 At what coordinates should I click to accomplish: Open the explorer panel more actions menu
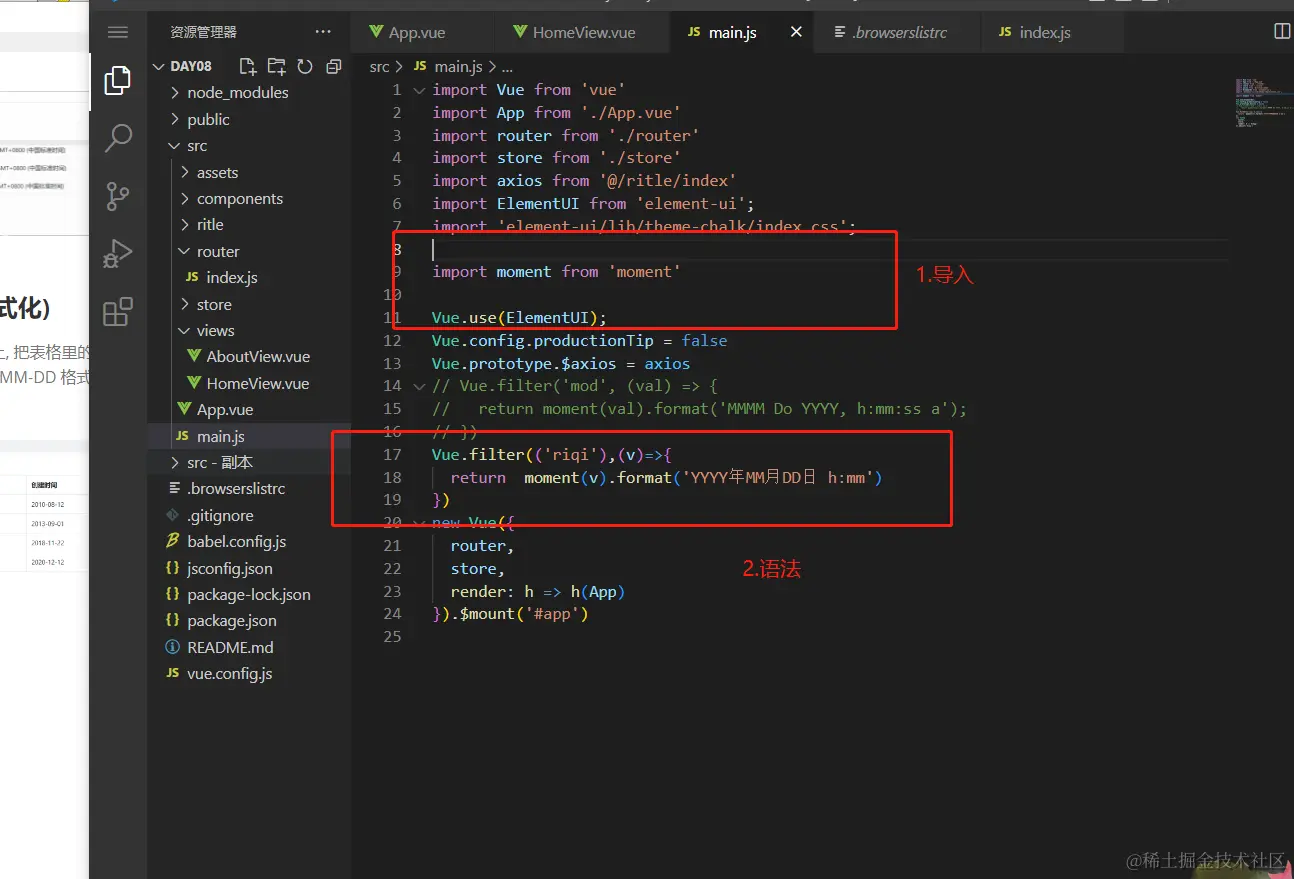(x=323, y=32)
